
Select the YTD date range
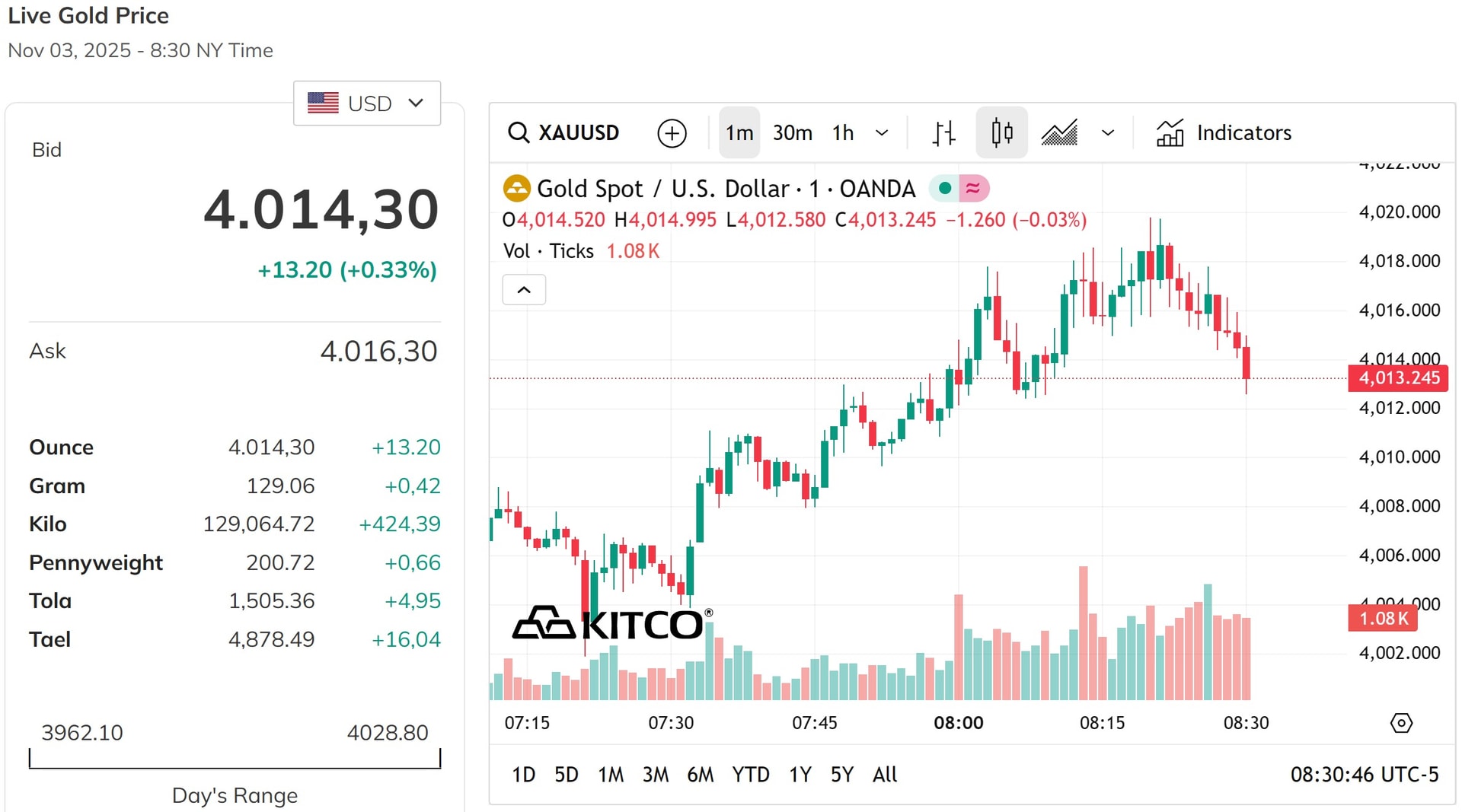click(x=750, y=775)
